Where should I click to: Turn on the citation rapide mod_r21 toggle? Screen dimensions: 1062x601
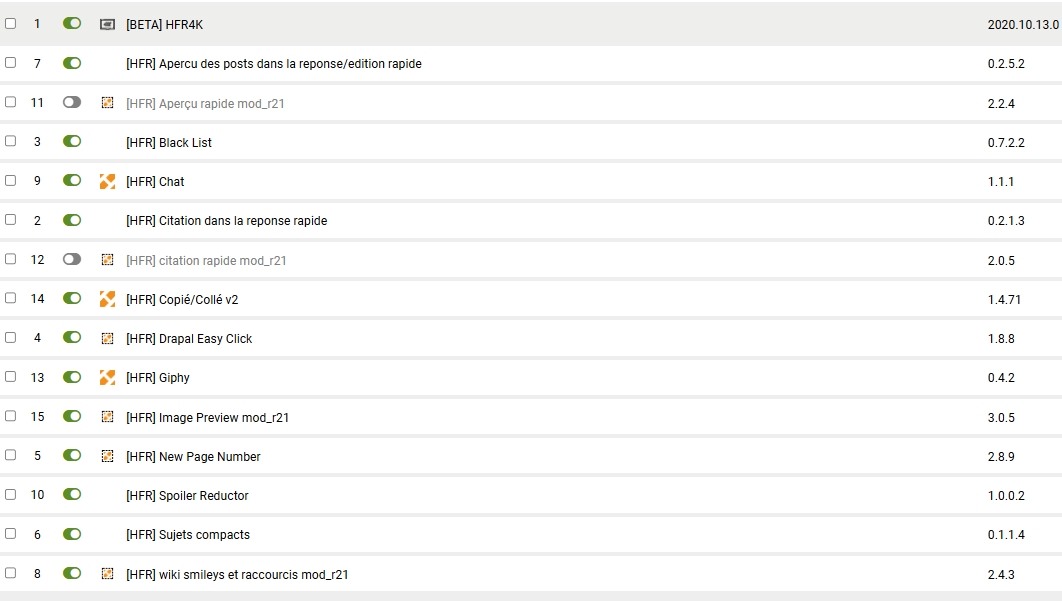[x=72, y=259]
